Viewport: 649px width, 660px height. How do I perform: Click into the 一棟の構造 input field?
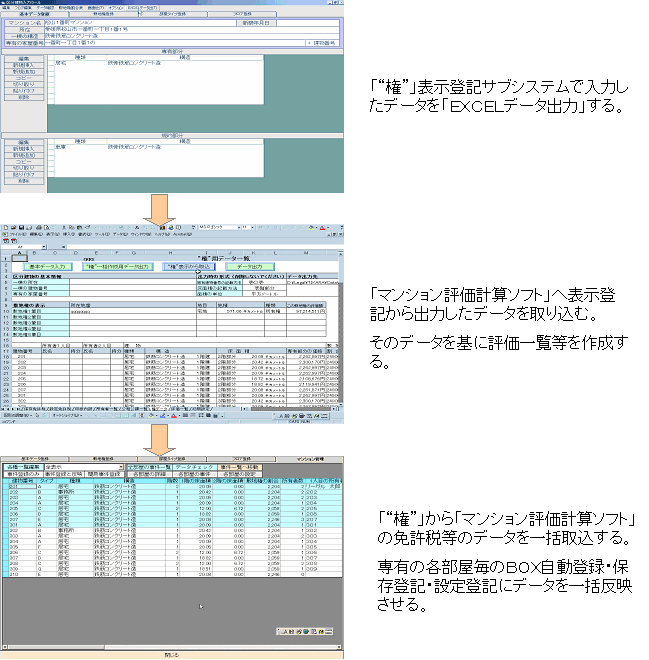click(x=192, y=36)
